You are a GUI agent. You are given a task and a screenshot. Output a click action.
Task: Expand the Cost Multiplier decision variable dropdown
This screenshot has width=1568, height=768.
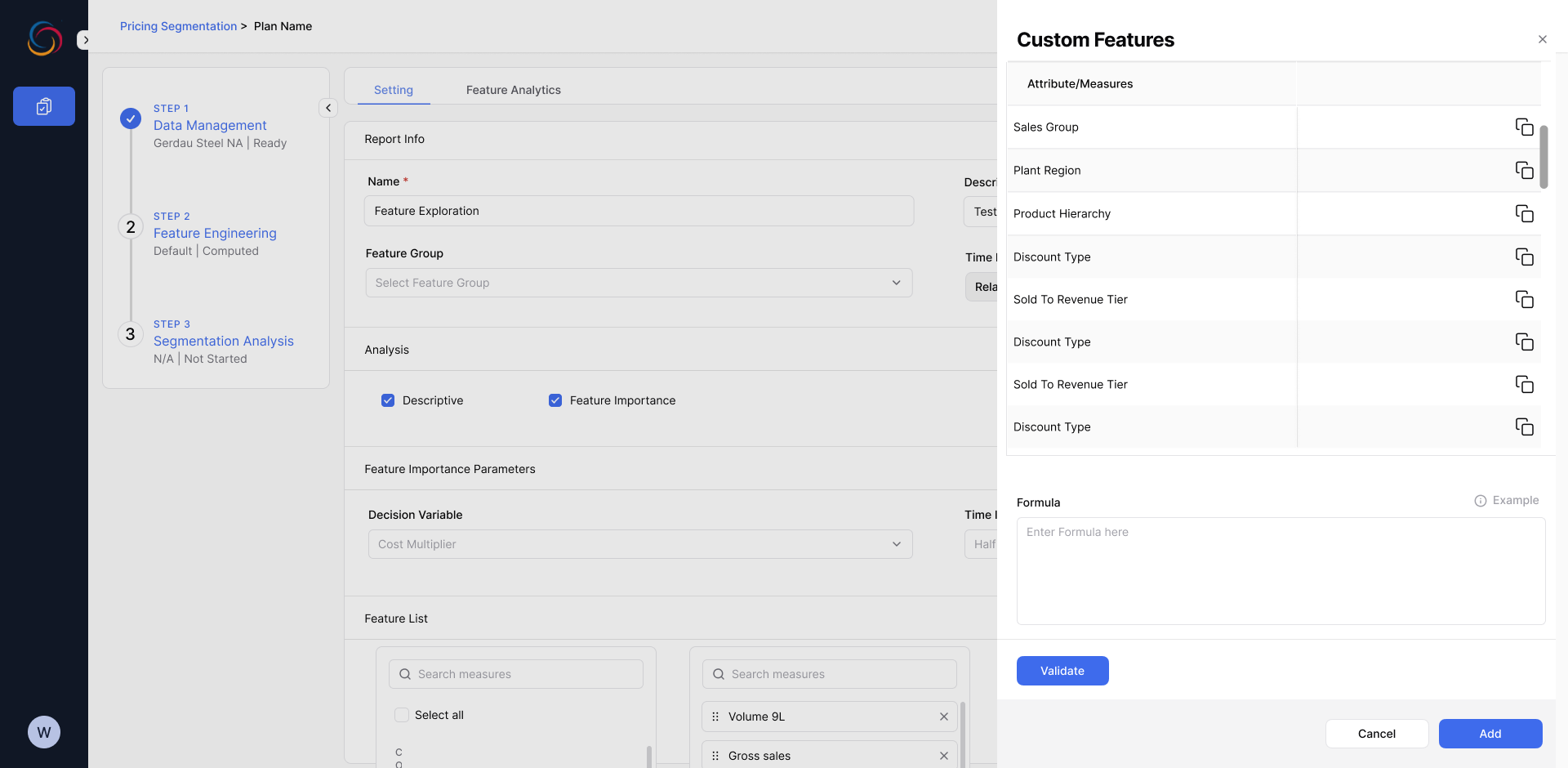pos(640,544)
